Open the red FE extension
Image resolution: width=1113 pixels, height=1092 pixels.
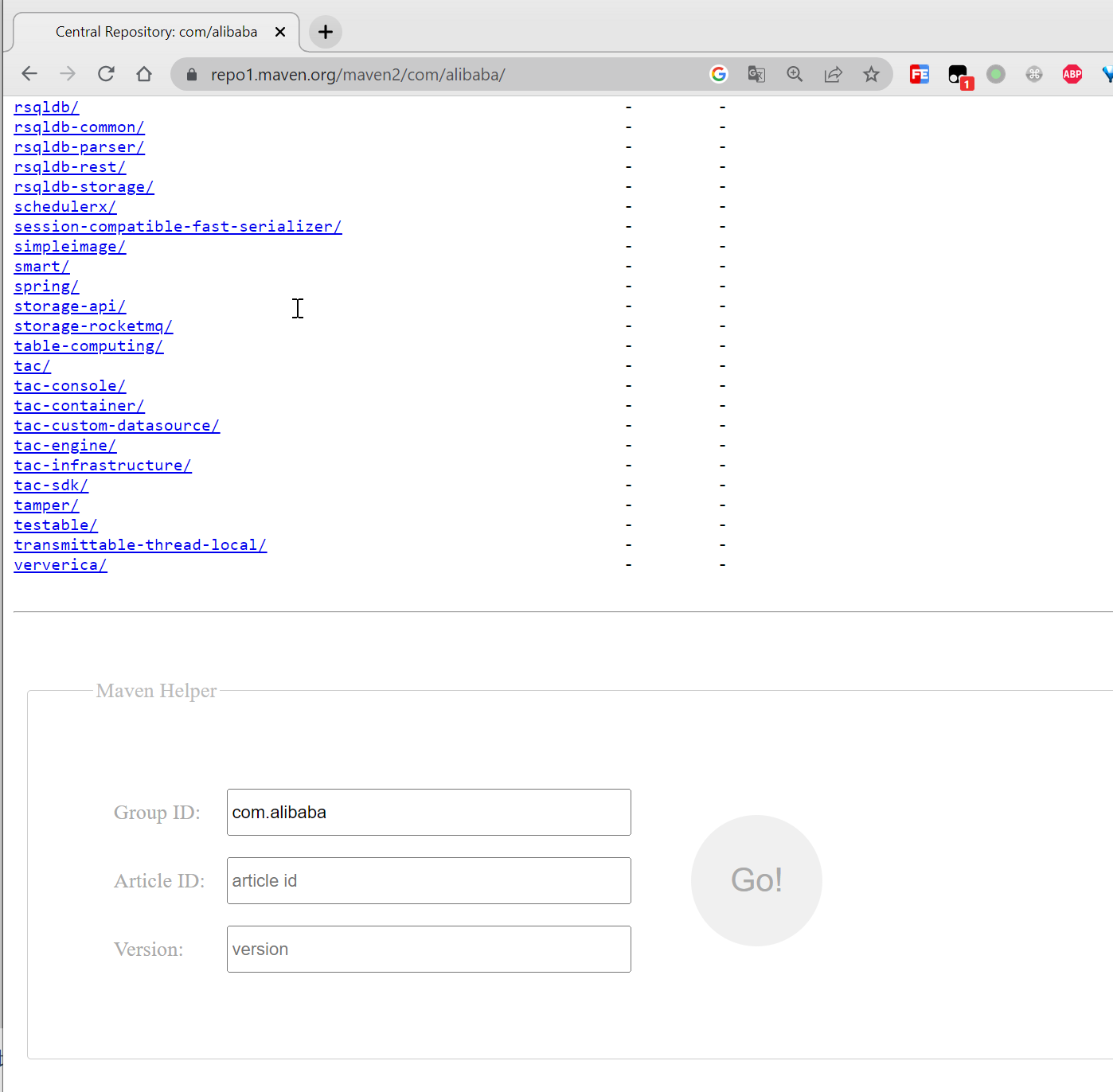pyautogui.click(x=920, y=74)
